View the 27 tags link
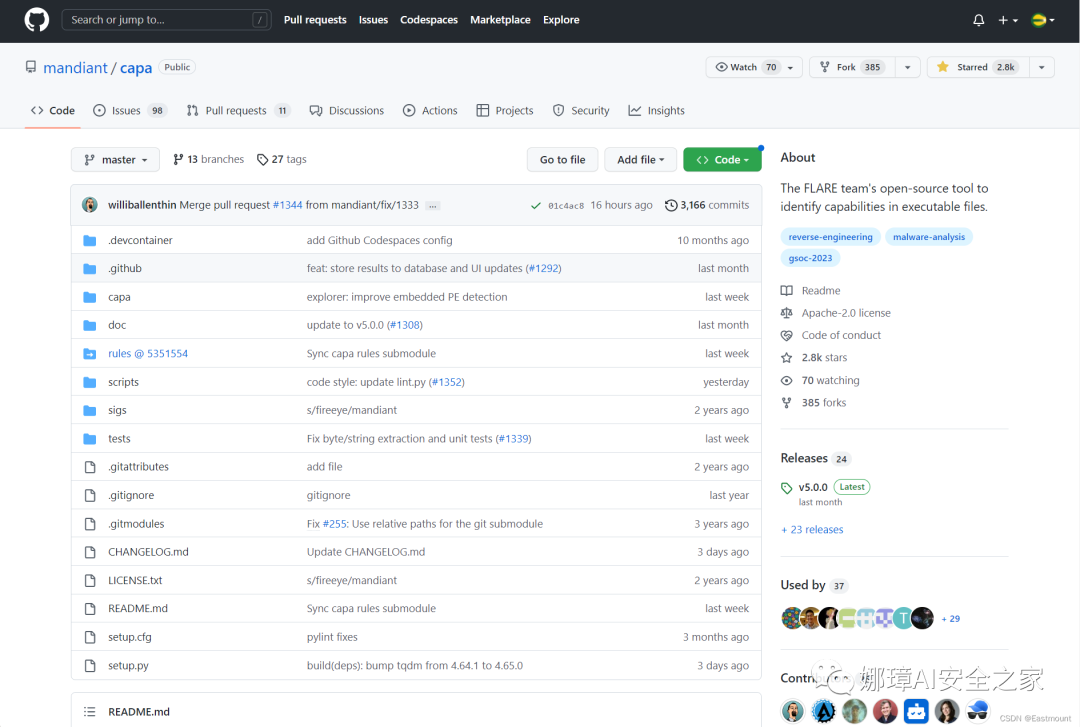Viewport: 1080px width, 727px height. pos(282,159)
